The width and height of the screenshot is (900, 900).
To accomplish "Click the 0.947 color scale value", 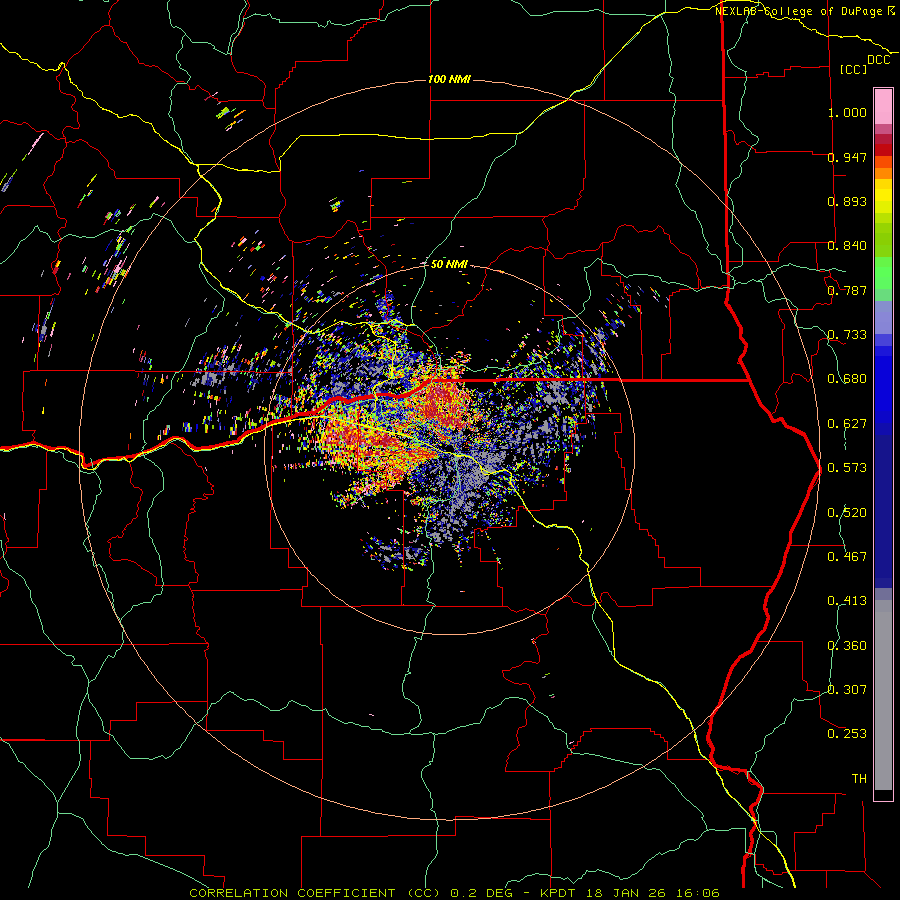I will pyautogui.click(x=847, y=157).
